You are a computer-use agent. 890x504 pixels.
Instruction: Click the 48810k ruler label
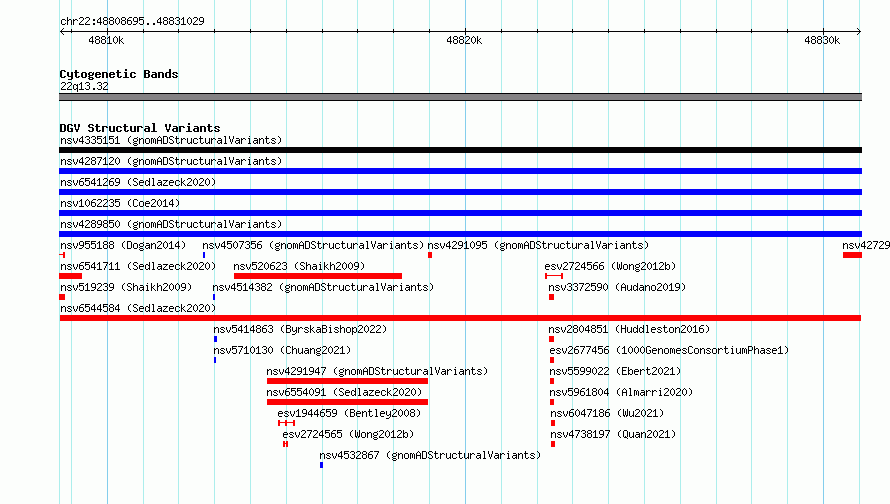[x=106, y=40]
